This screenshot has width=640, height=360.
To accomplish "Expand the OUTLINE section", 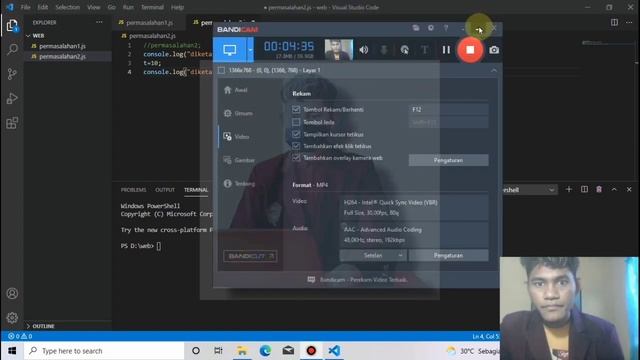I will click(43, 326).
